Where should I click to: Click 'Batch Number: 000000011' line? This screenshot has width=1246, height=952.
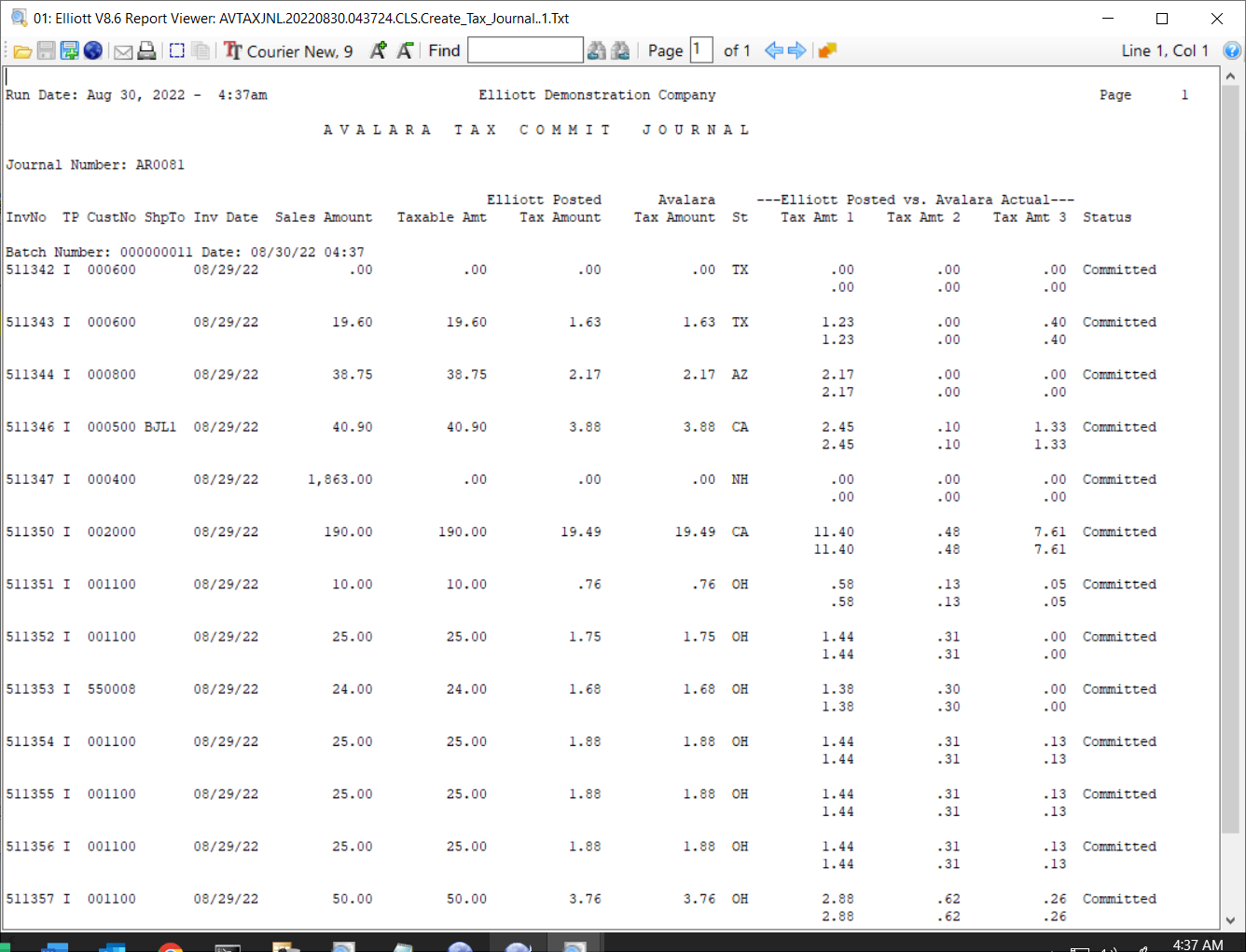(99, 252)
